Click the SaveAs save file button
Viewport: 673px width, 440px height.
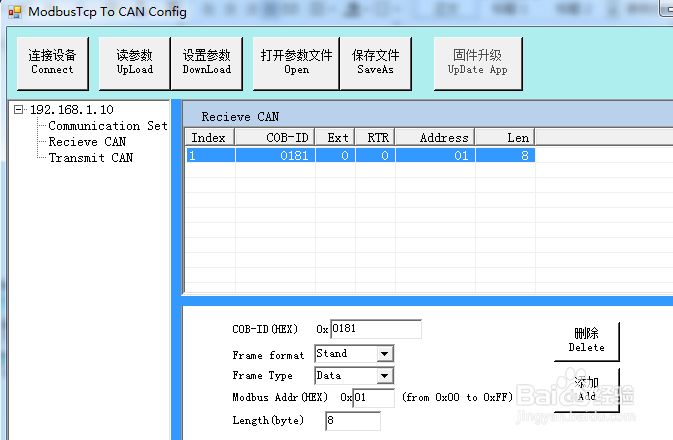pyautogui.click(x=376, y=63)
